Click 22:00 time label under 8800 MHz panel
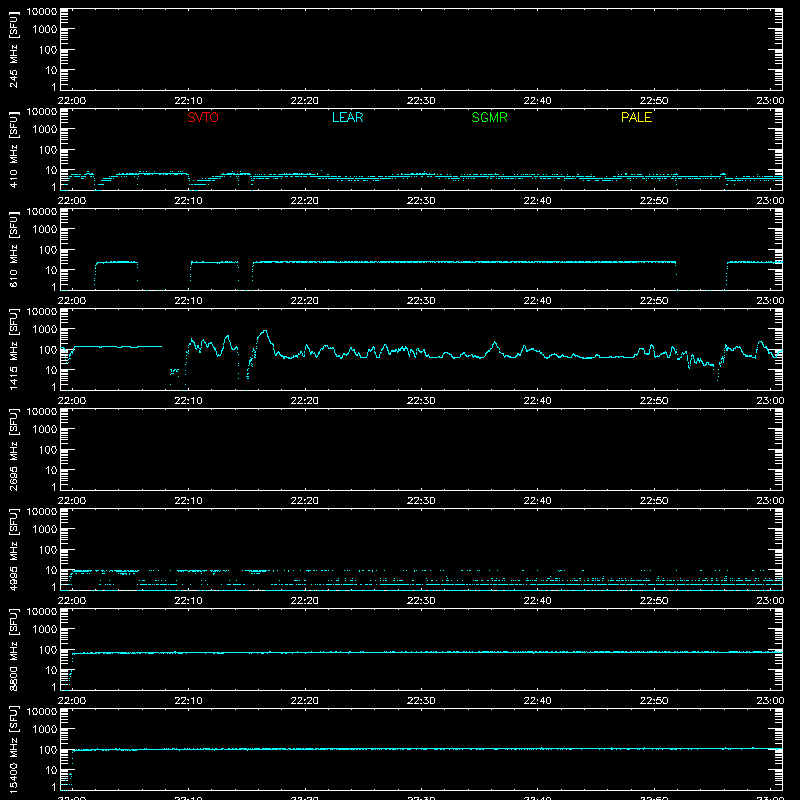The width and height of the screenshot is (800, 800). [x=72, y=701]
